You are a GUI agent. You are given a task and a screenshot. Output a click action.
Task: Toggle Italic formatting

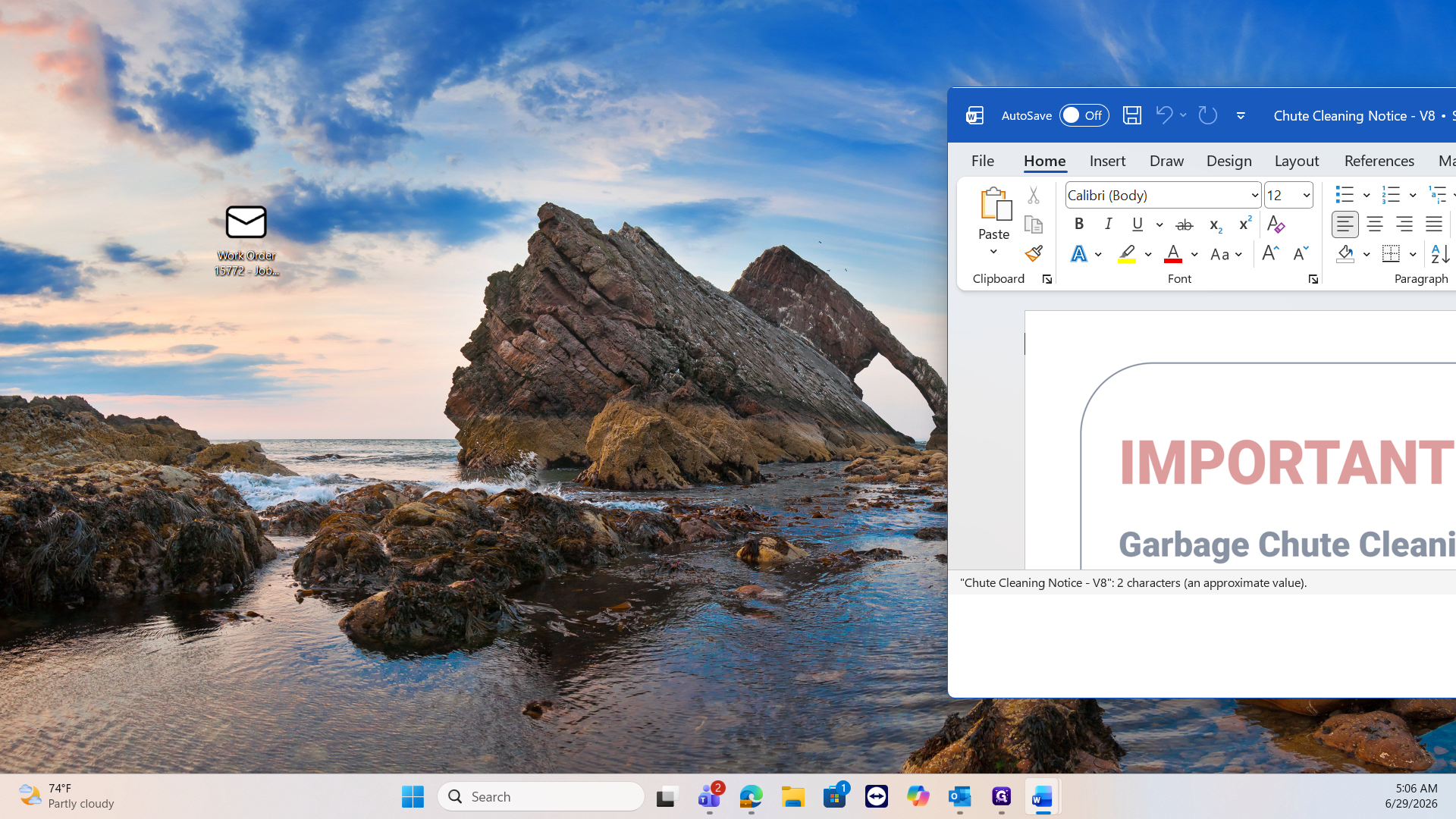(x=1108, y=224)
